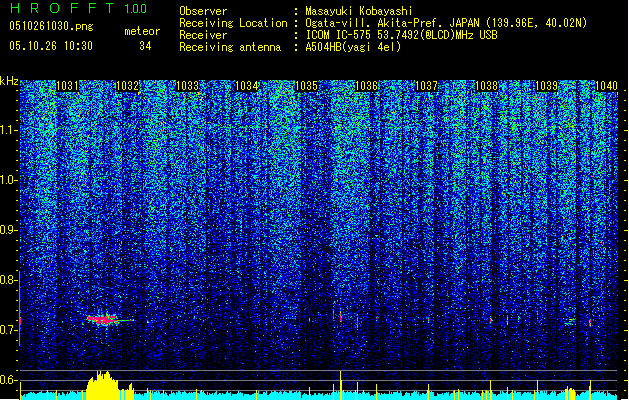Image resolution: width=629 pixels, height=400 pixels.
Task: Click the large red meteor echo in spectrogram
Action: pyautogui.click(x=102, y=319)
